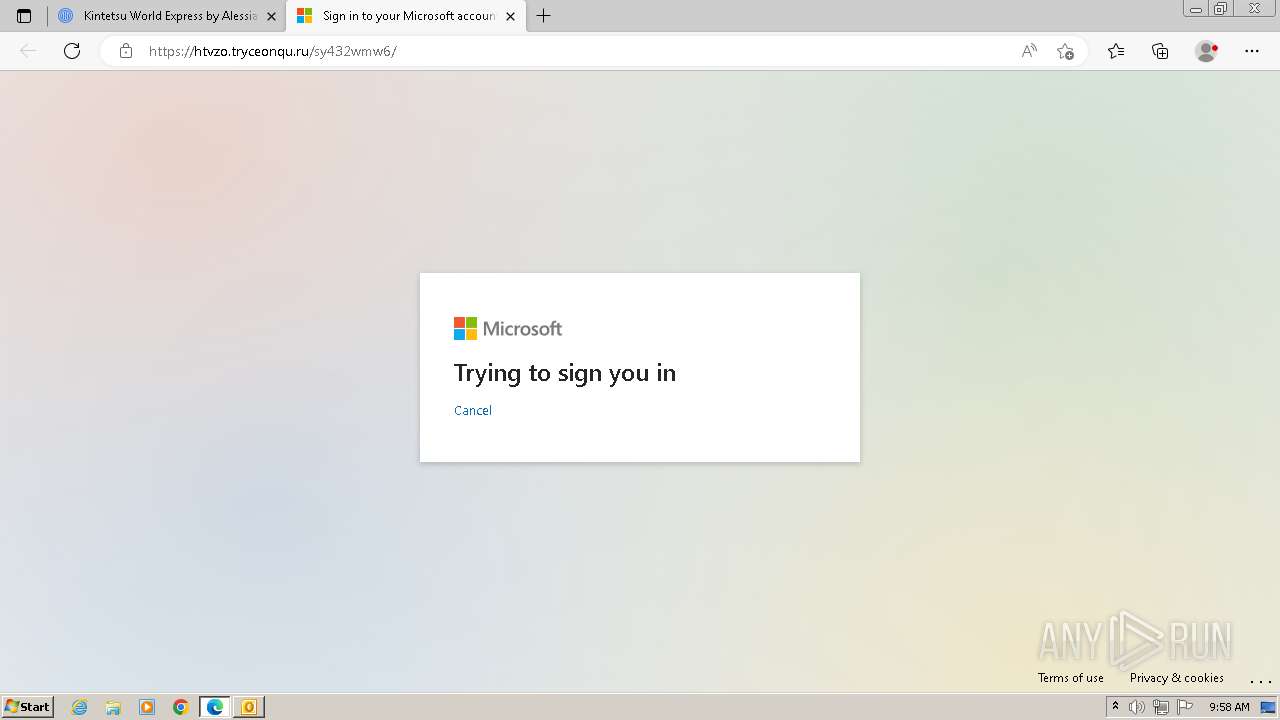Viewport: 1280px width, 720px height.
Task: Click Cancel on the sign-in dialog
Action: (473, 410)
